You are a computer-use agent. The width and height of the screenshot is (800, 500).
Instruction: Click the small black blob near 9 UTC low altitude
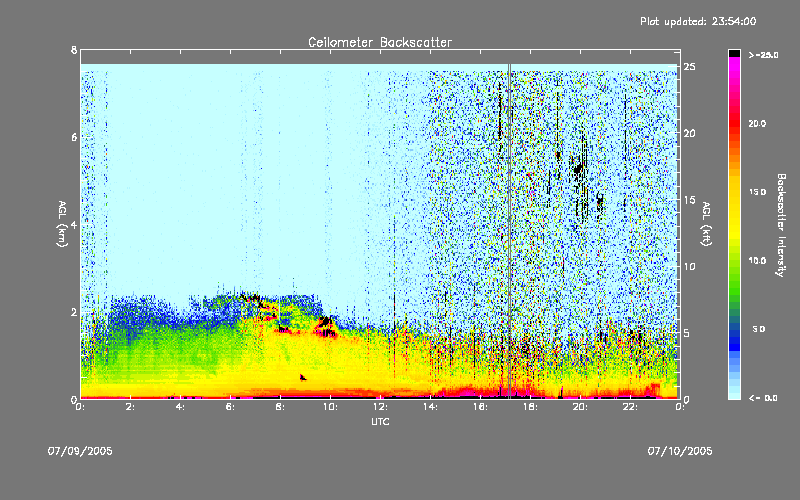pyautogui.click(x=303, y=378)
